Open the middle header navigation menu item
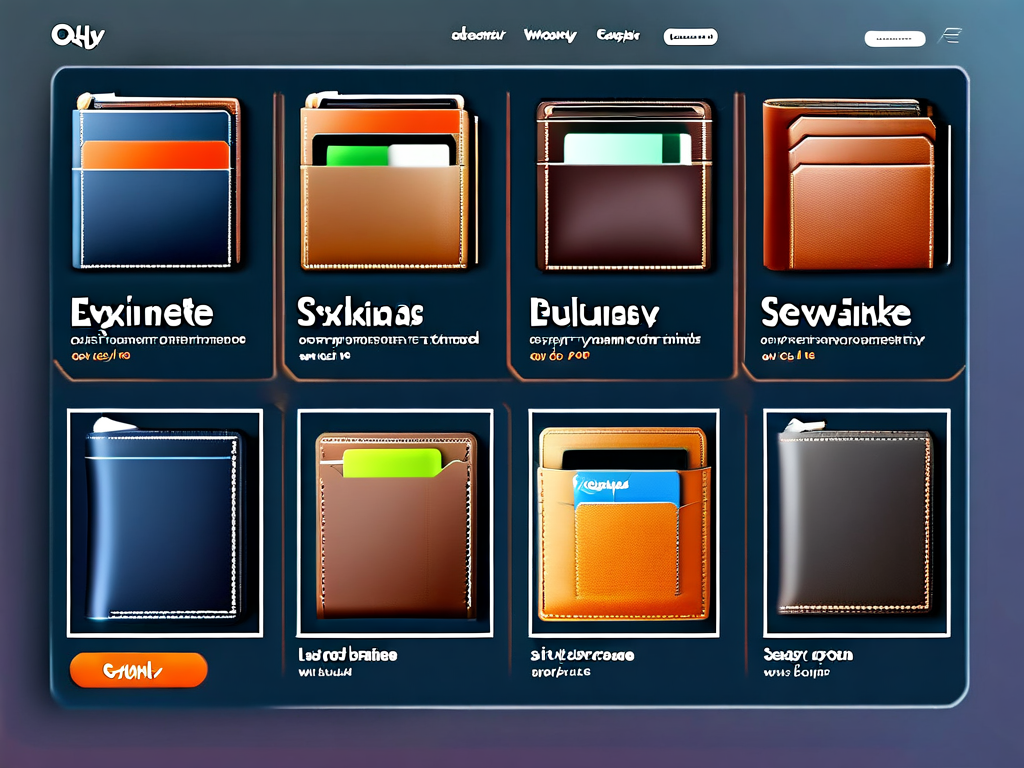Screen dimensions: 1024x768 pyautogui.click(x=550, y=36)
